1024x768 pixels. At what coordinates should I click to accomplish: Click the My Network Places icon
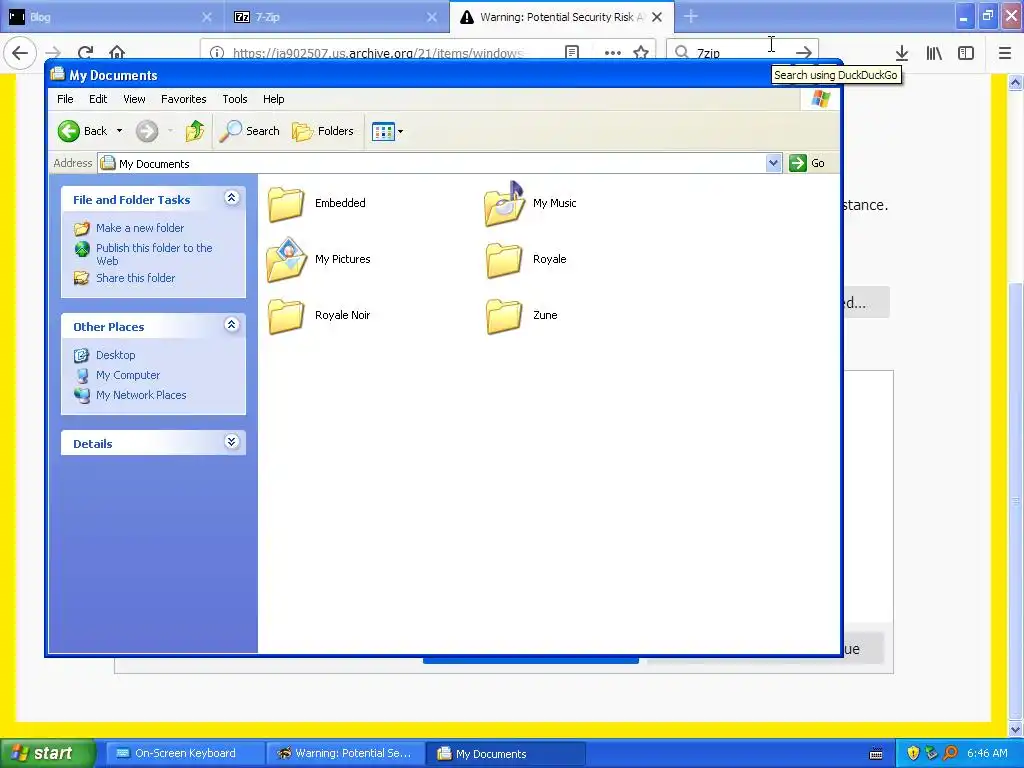82,395
